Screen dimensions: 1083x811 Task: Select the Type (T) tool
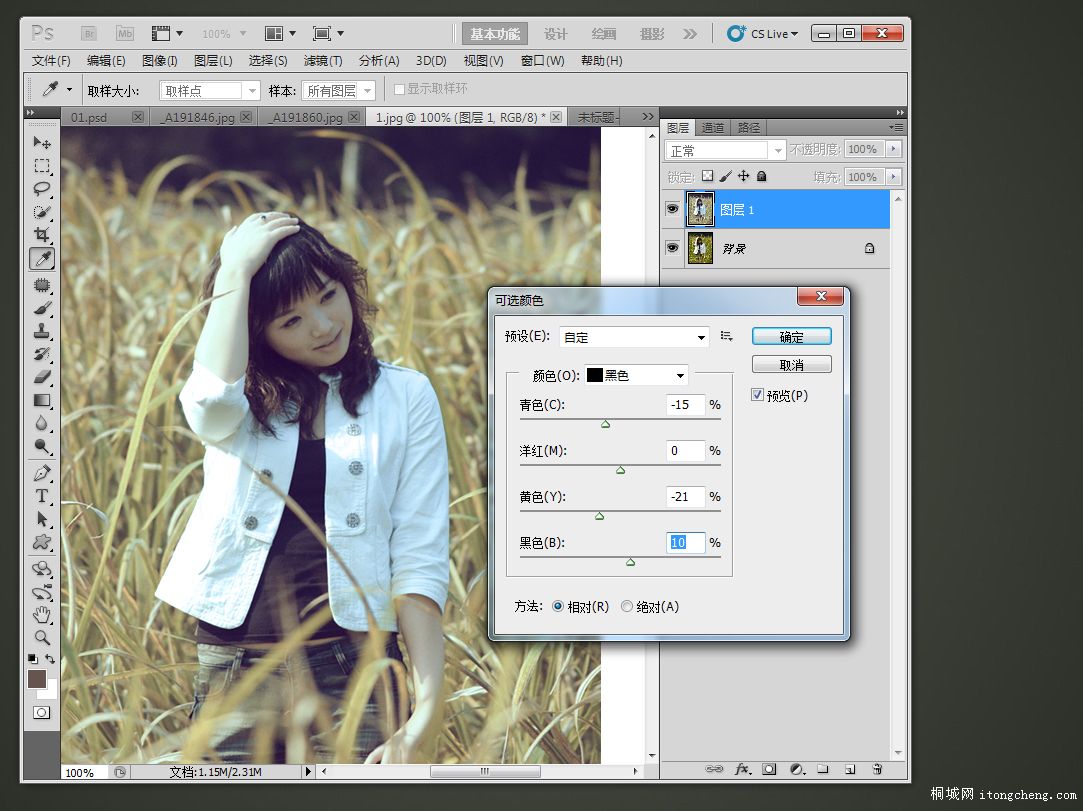pyautogui.click(x=42, y=496)
